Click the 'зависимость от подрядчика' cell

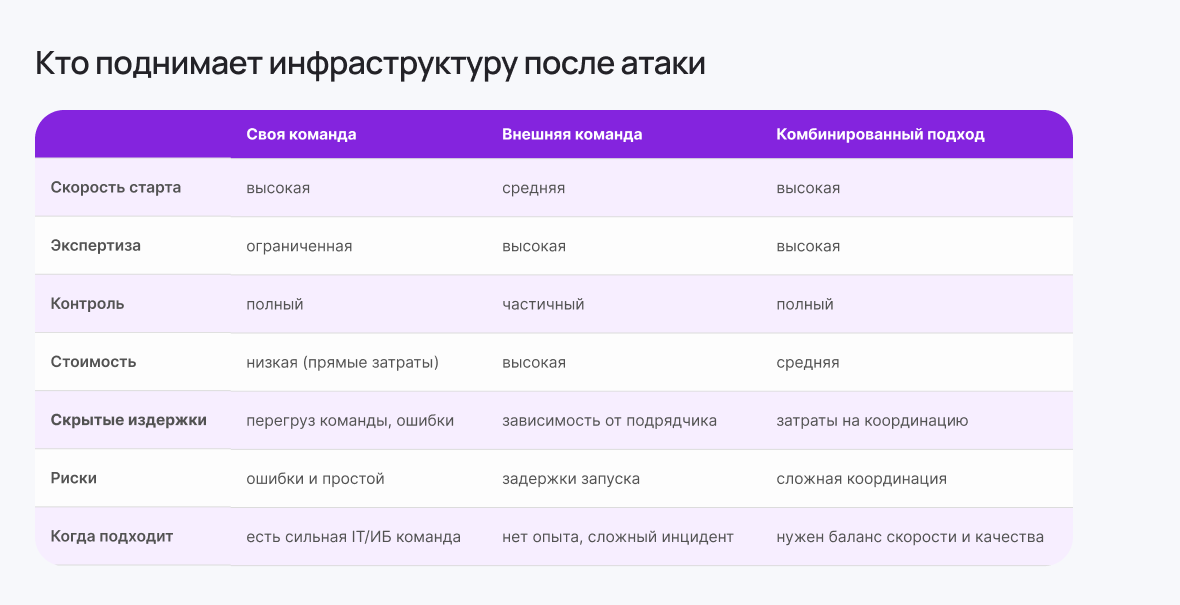pyautogui.click(x=609, y=421)
